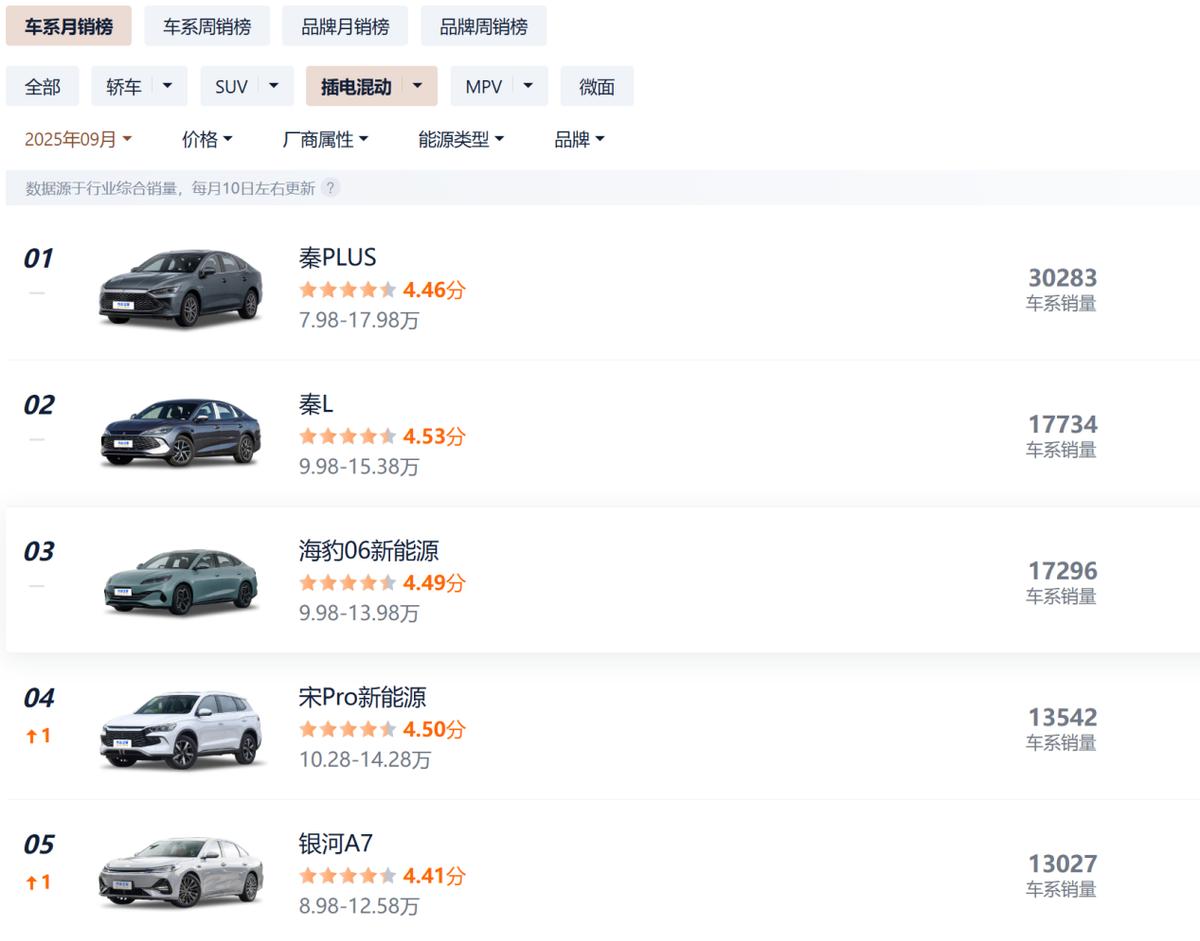Expand the MPV dropdown arrow

[528, 86]
